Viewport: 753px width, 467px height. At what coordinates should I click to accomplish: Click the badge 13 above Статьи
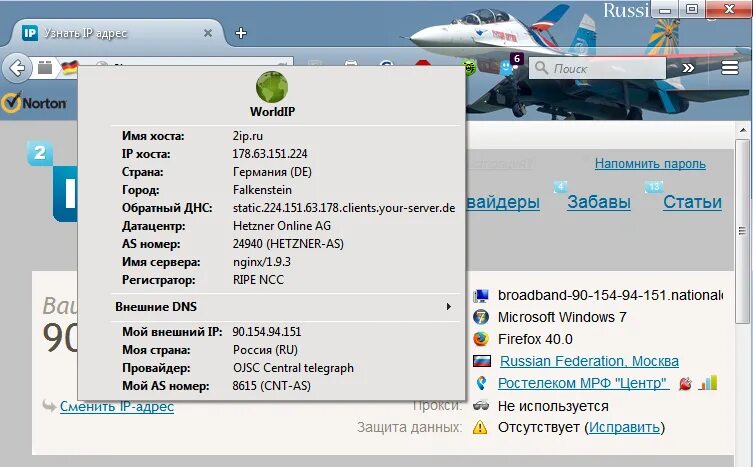coord(654,186)
